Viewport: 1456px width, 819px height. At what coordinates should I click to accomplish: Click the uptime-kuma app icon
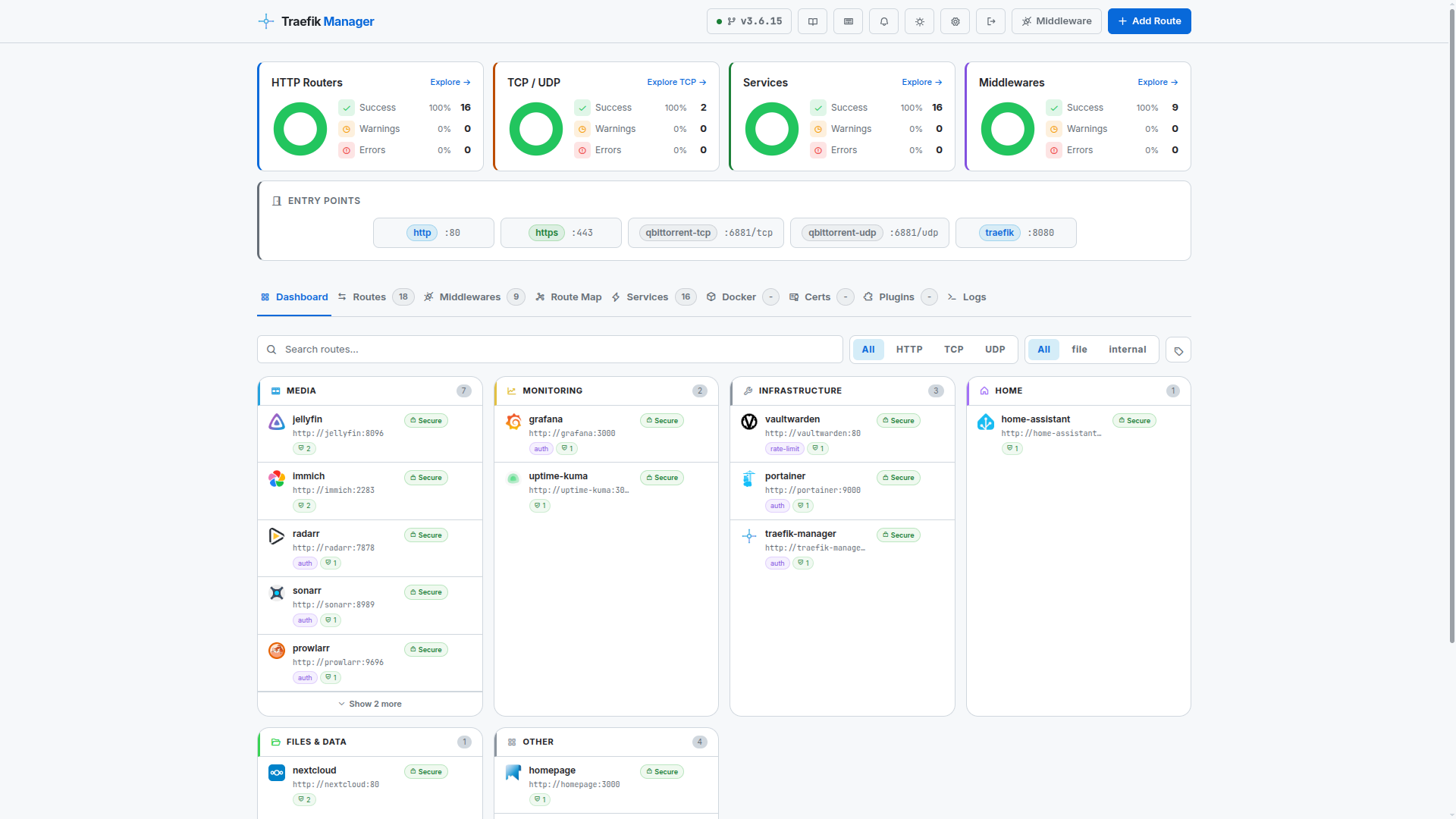[x=513, y=479]
